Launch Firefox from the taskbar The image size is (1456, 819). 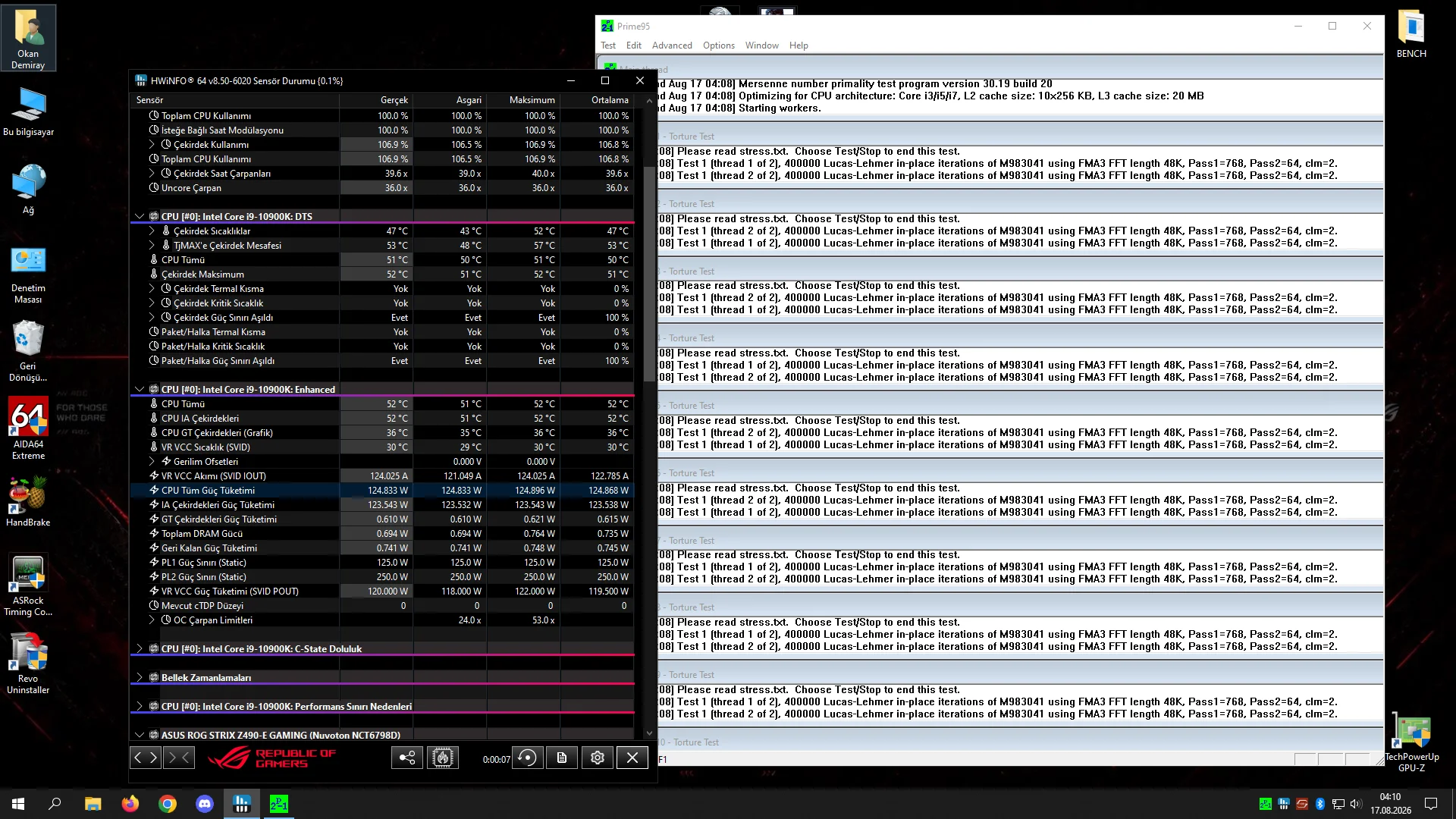(130, 804)
